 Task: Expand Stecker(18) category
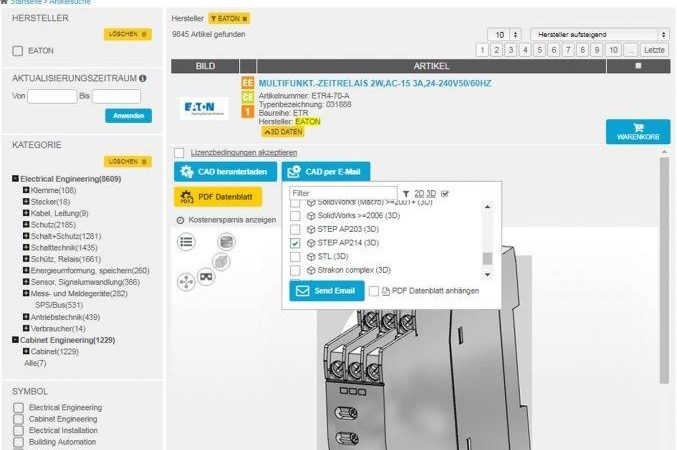tap(26, 202)
